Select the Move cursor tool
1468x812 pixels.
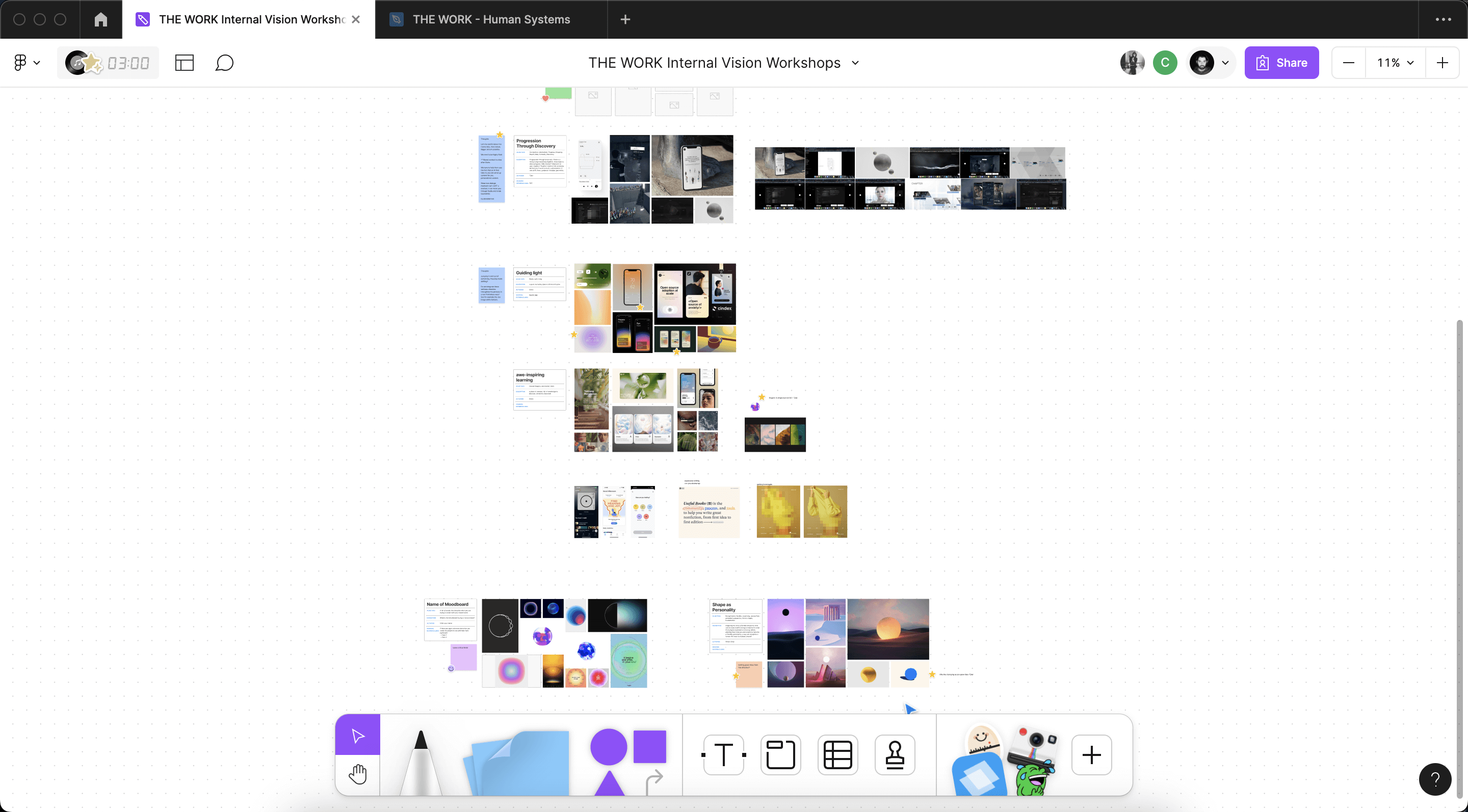[358, 735]
